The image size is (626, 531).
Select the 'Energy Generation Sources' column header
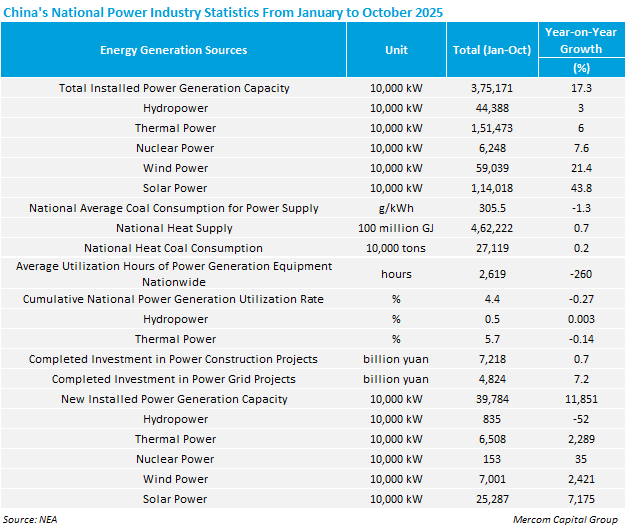tap(174, 50)
